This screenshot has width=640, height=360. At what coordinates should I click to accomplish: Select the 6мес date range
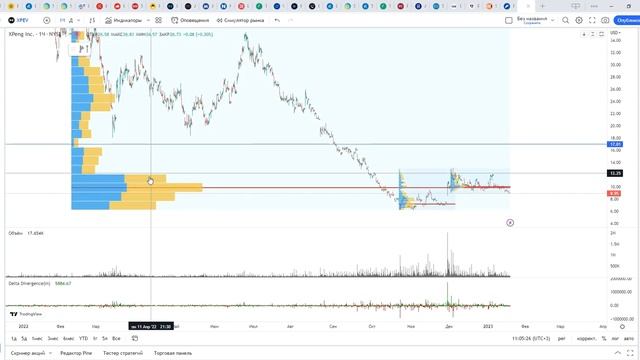[x=69, y=338]
